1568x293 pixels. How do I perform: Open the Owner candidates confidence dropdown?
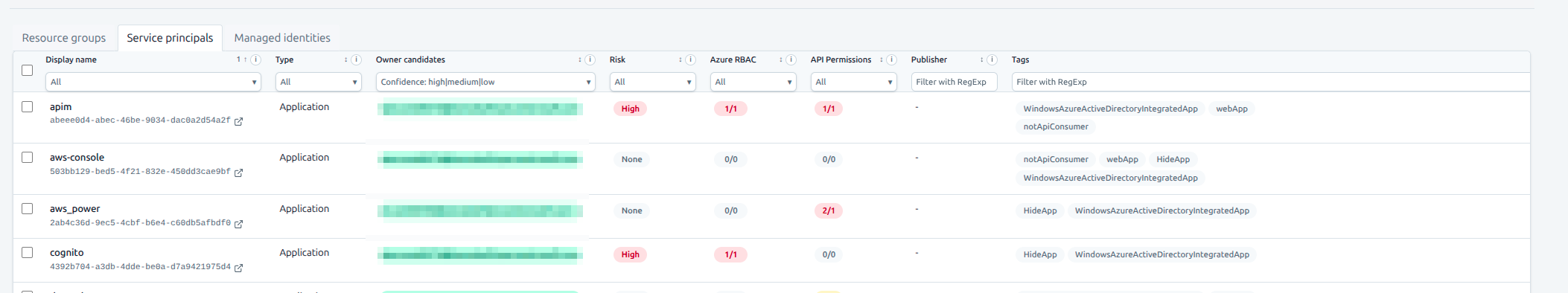(x=485, y=82)
